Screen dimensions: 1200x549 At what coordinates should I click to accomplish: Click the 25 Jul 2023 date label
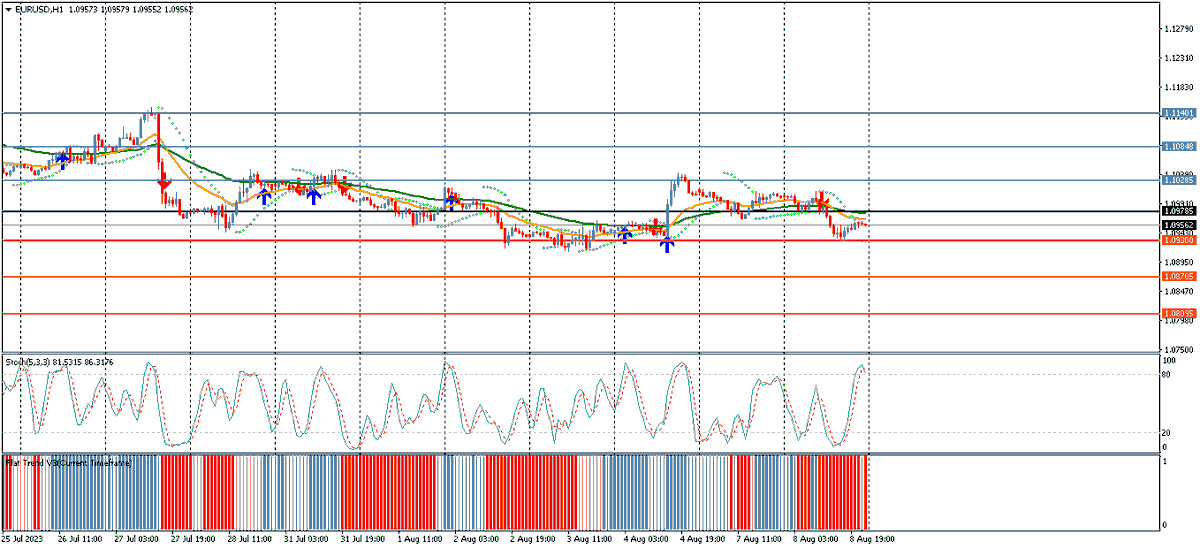(x=22, y=539)
